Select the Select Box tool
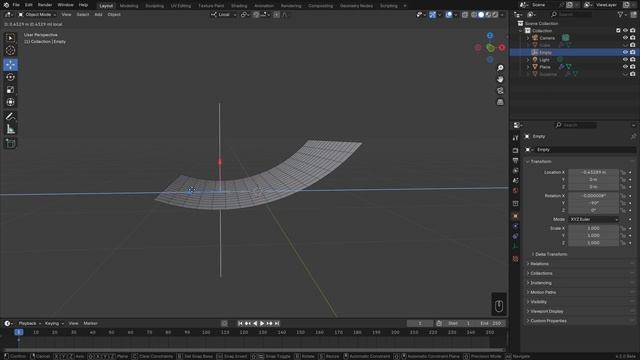The width and height of the screenshot is (640, 360). (x=10, y=38)
